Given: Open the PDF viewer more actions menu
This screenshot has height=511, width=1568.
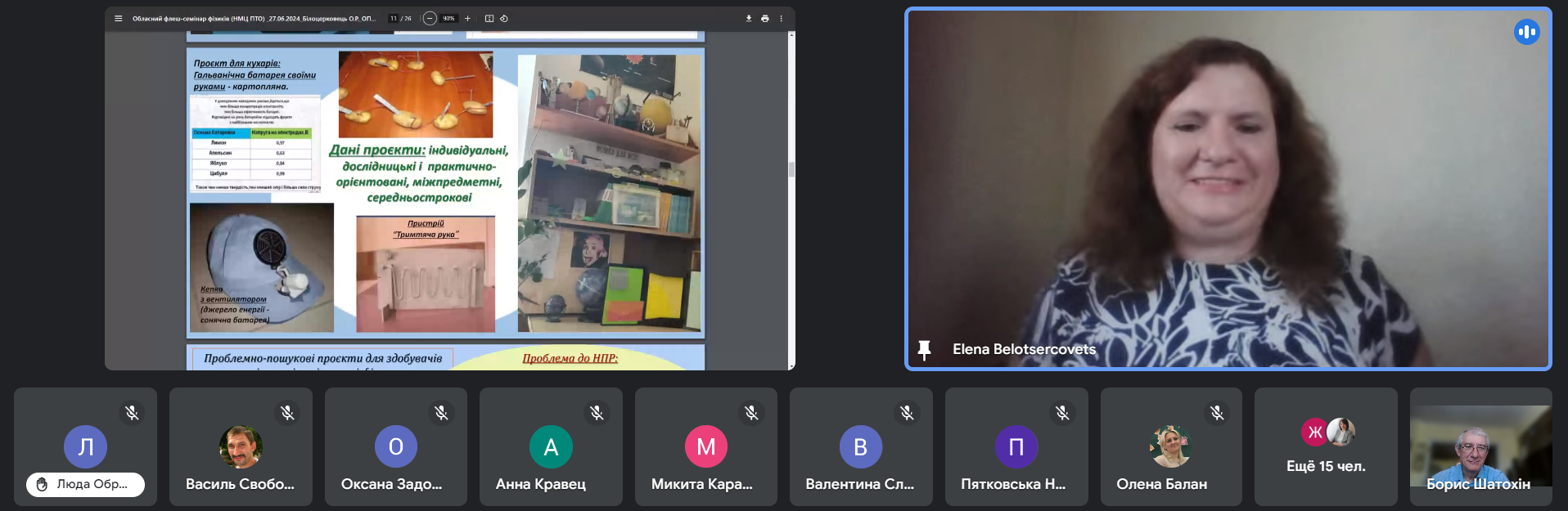Looking at the screenshot, I should [781, 18].
